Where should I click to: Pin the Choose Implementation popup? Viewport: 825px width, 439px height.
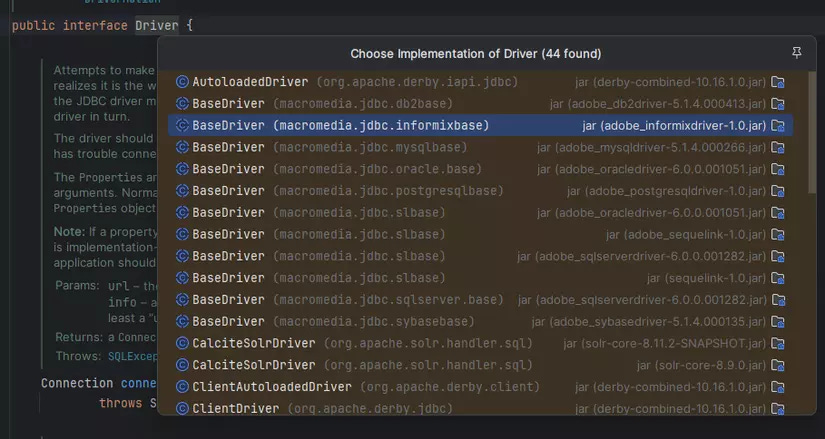tap(797, 53)
